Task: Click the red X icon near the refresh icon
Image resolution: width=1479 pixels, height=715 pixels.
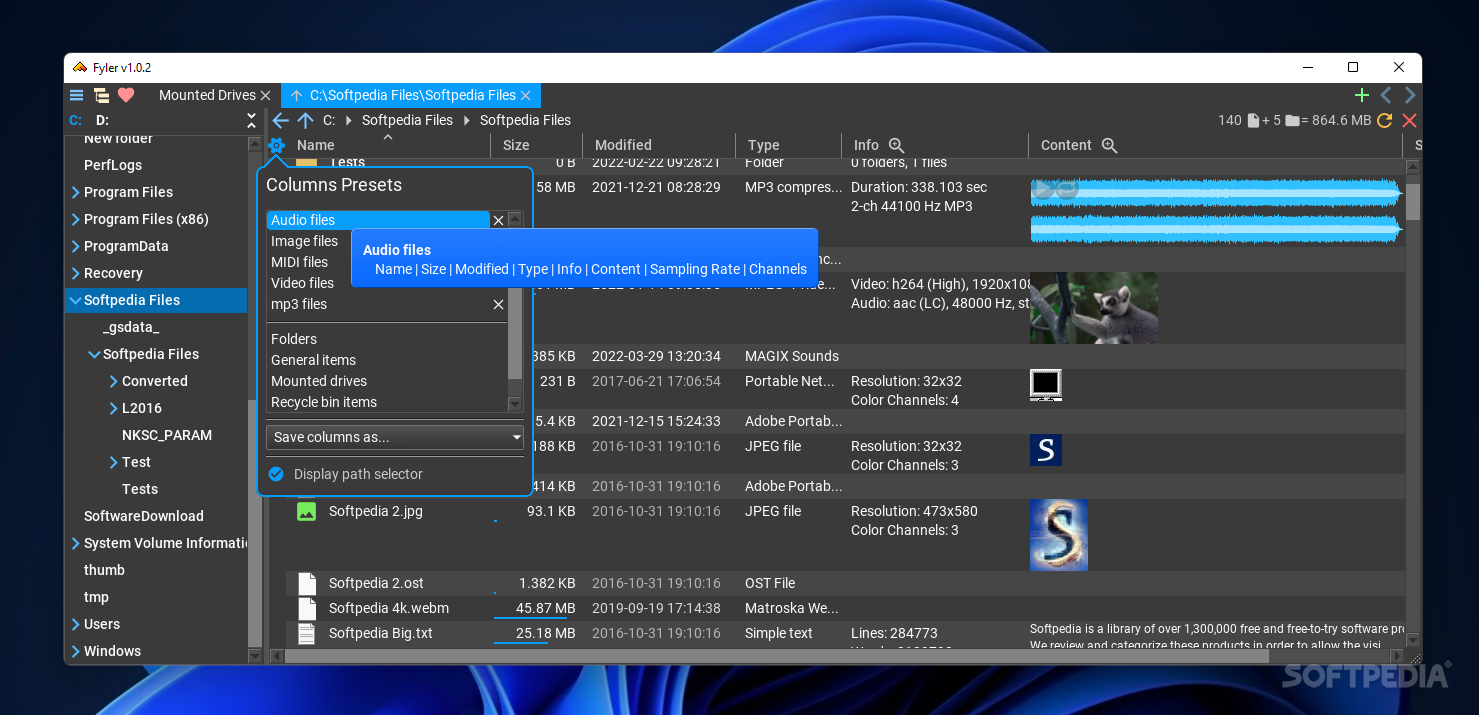Action: click(x=1410, y=120)
